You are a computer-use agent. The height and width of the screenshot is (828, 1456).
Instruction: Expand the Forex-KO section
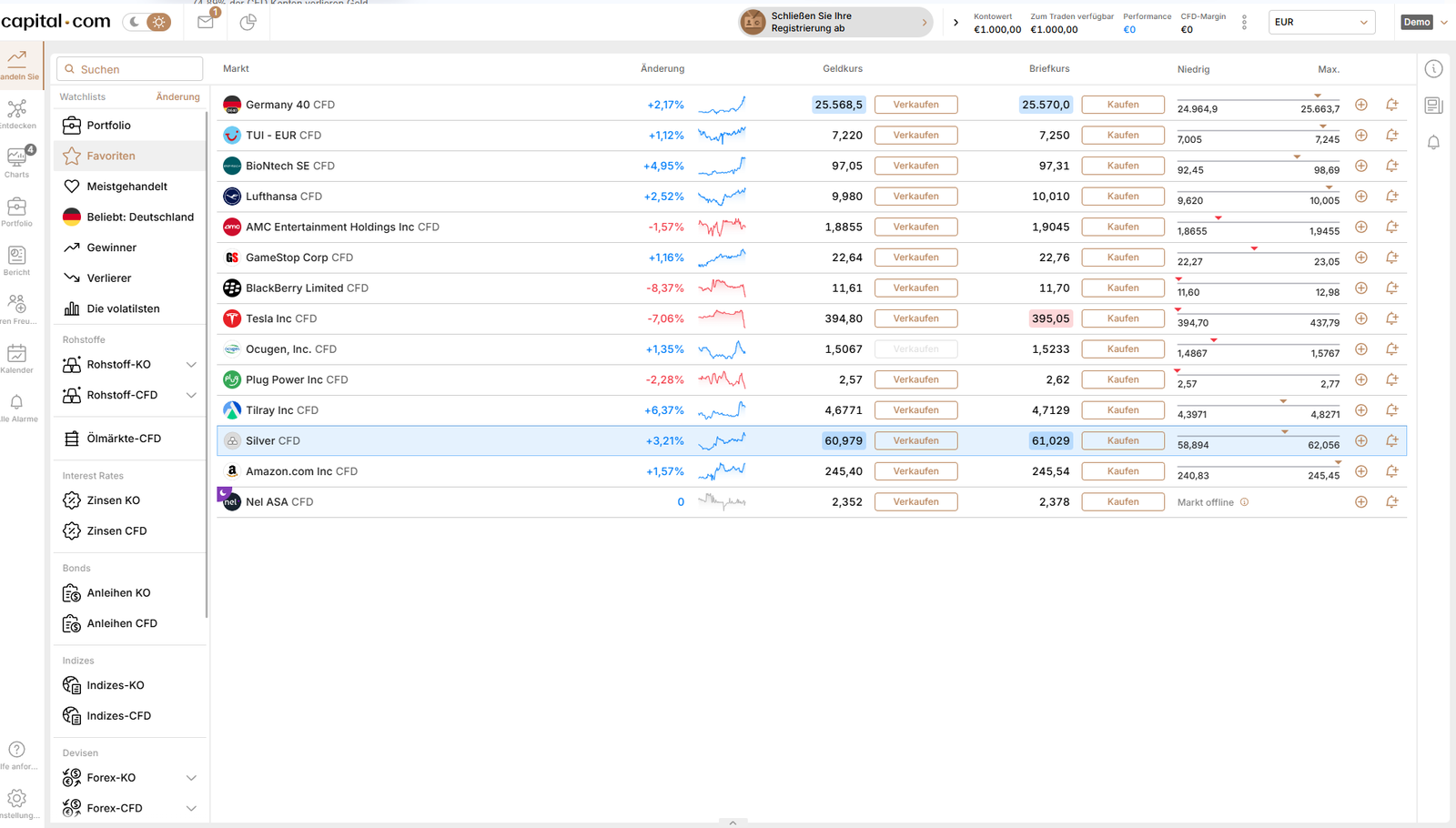point(191,778)
